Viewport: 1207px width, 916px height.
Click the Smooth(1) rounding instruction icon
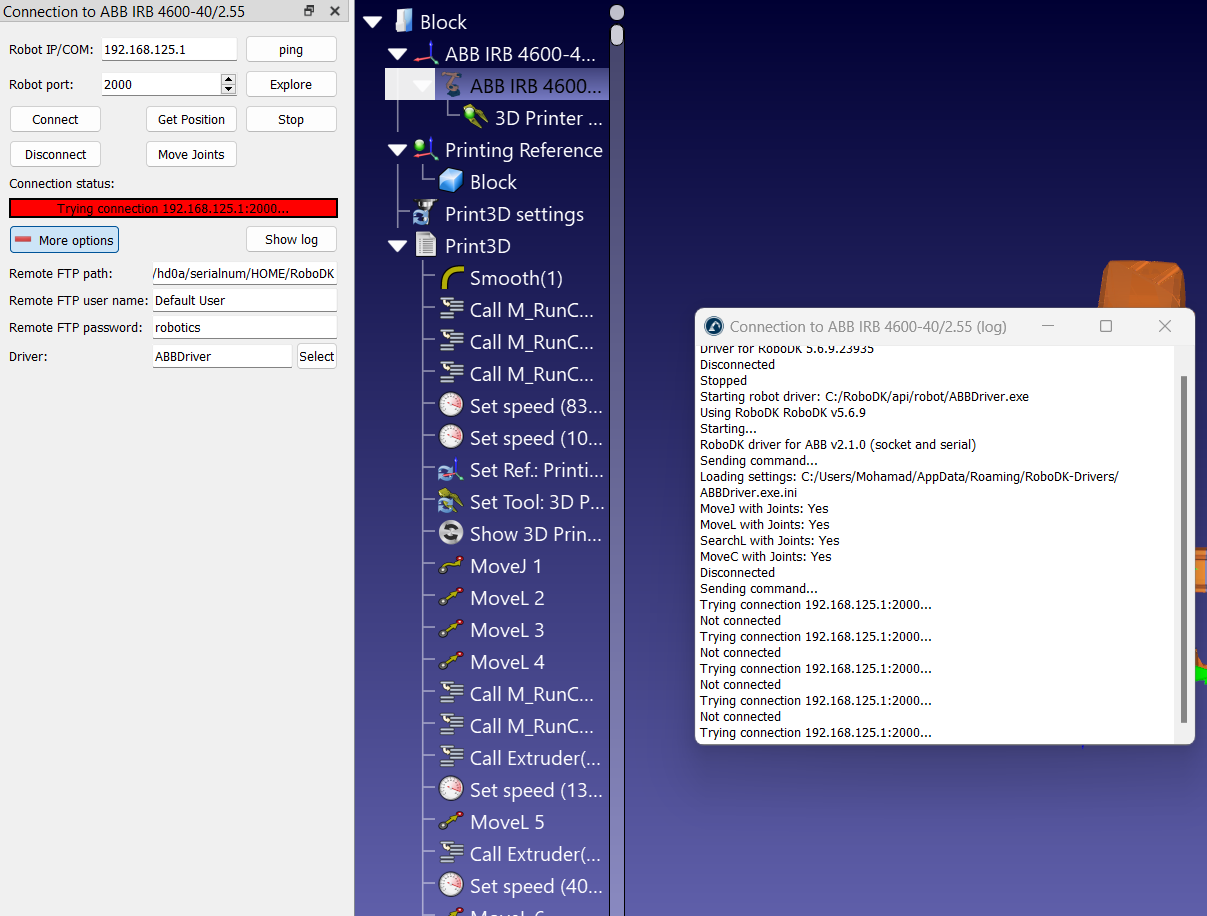451,278
